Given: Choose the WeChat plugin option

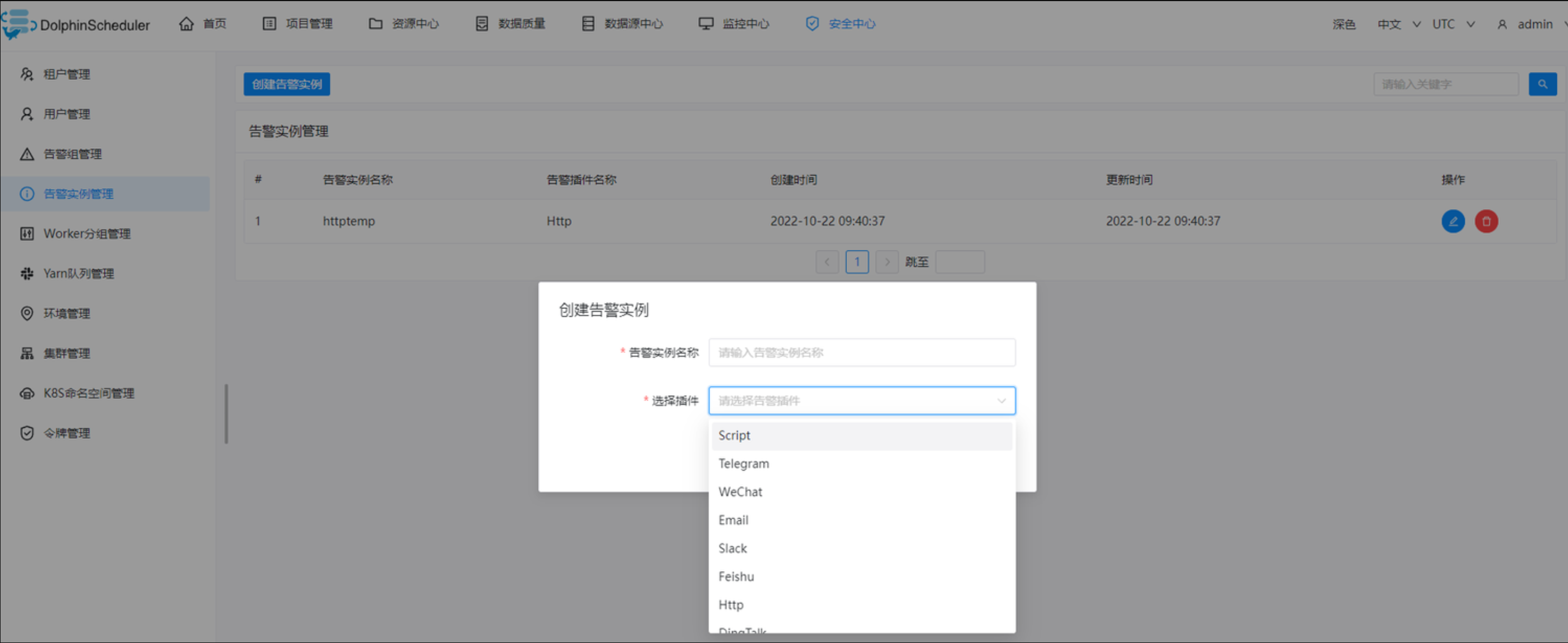Looking at the screenshot, I should coord(739,491).
